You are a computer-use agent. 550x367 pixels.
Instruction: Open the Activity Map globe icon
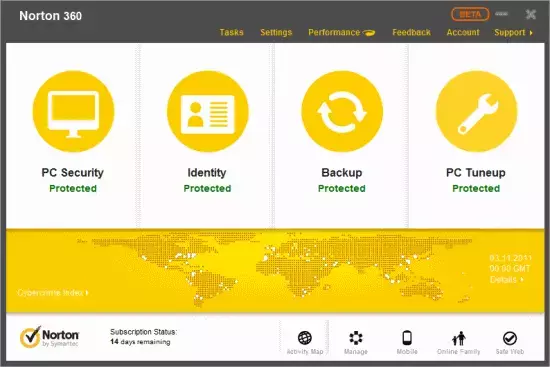304,338
